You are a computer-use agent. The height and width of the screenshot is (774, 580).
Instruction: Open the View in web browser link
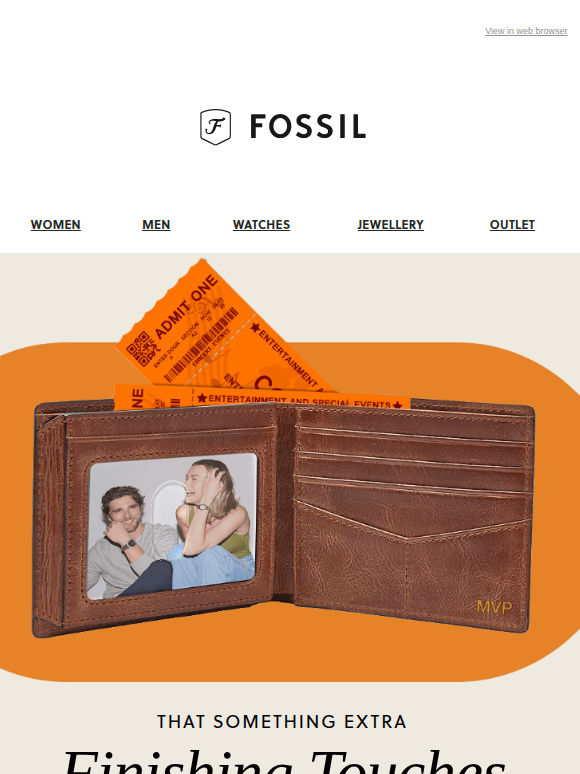526,31
